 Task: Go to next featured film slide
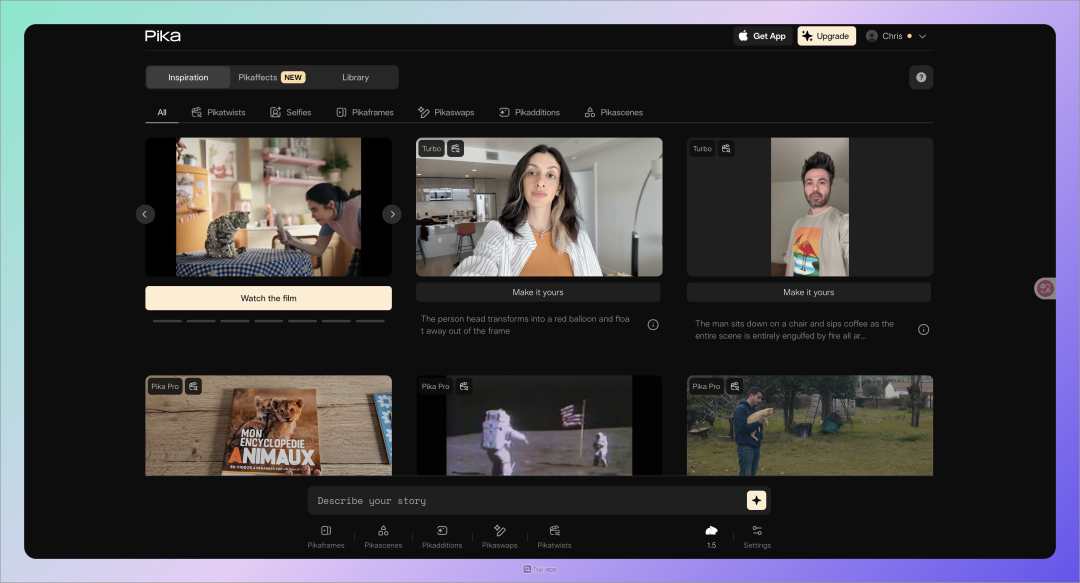[x=392, y=214]
